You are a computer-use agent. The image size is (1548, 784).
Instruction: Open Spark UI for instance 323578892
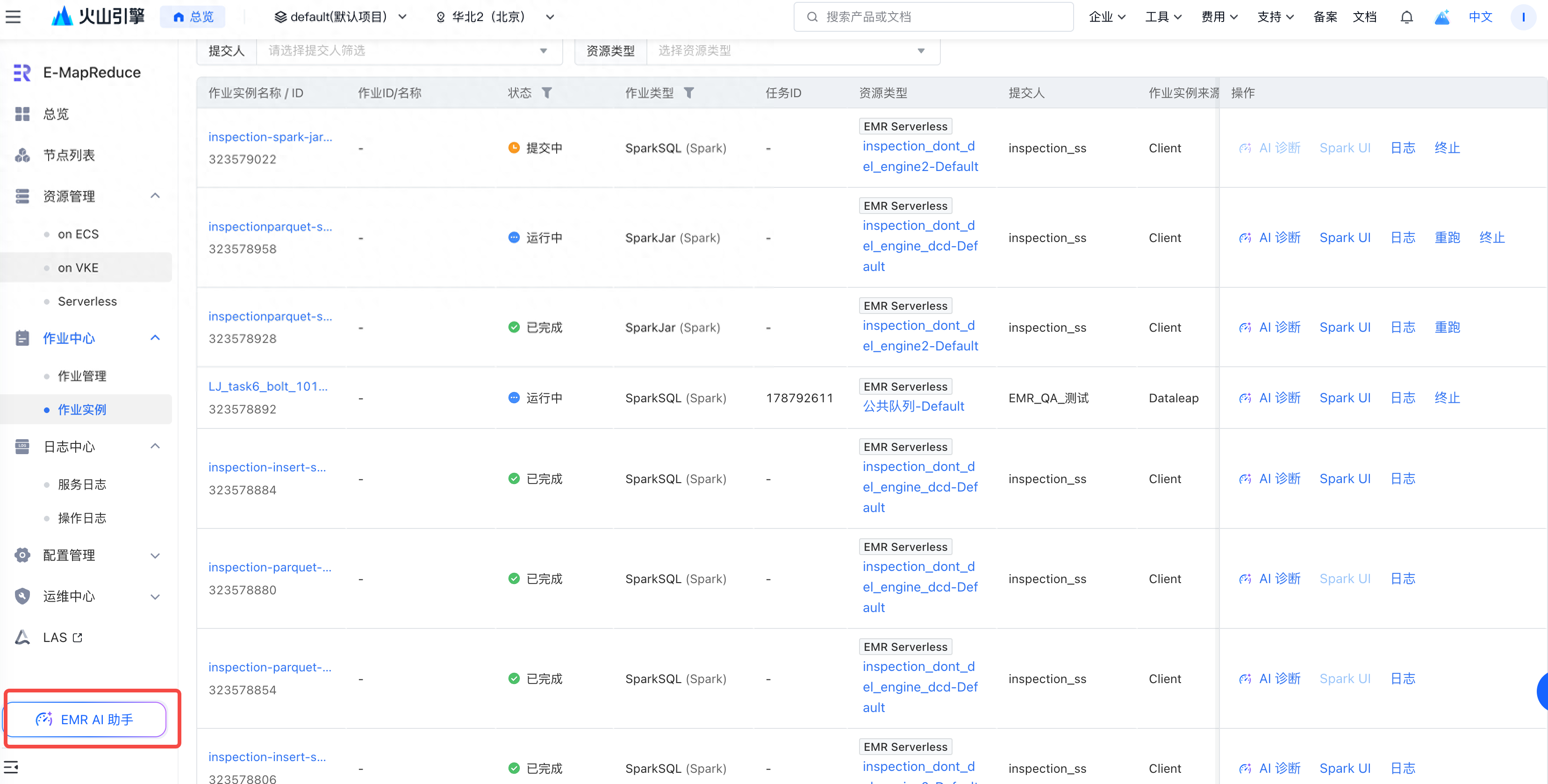1345,398
